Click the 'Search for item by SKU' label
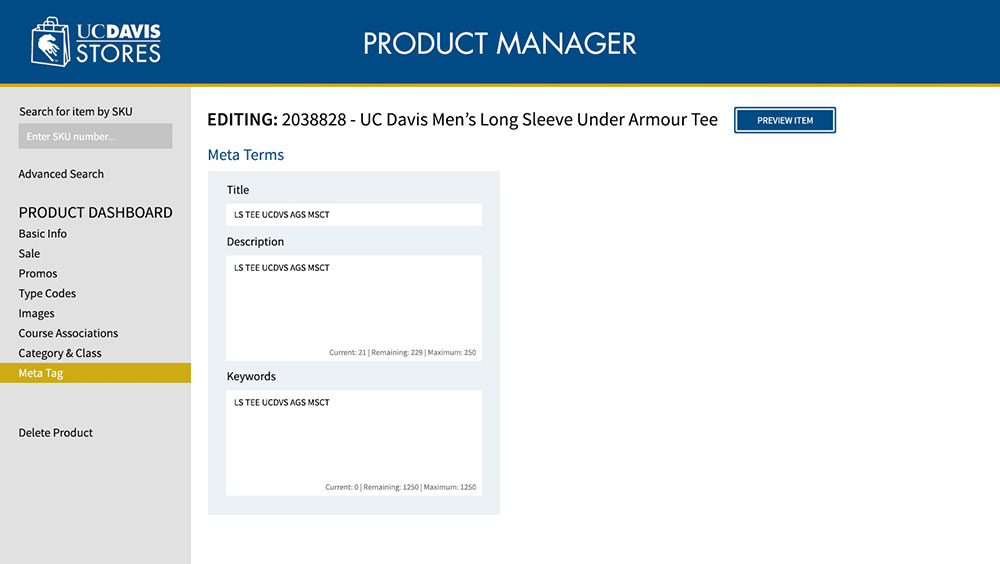1000x564 pixels. (76, 112)
